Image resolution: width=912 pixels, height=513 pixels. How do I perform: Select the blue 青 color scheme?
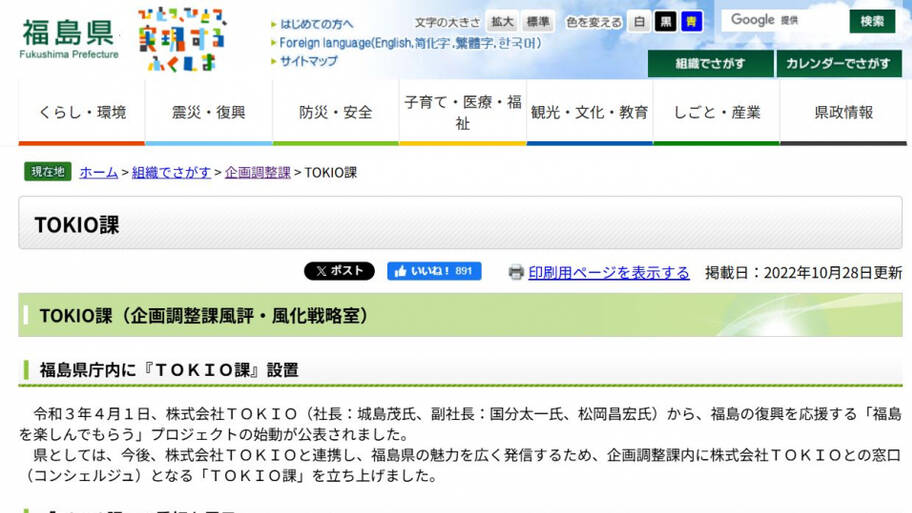pos(692,22)
